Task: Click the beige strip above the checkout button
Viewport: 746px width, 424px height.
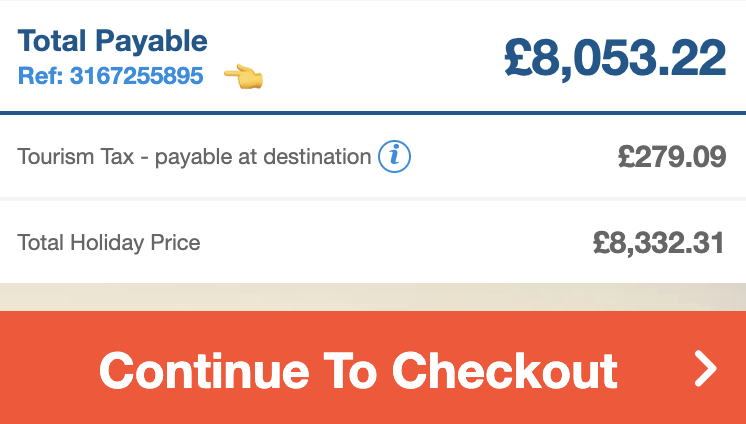Action: click(x=373, y=297)
